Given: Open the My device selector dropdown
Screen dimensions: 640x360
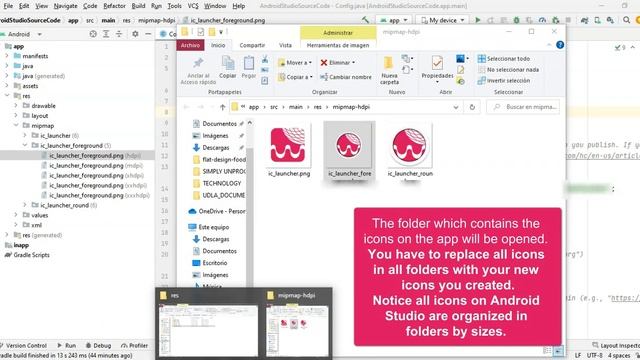Looking at the screenshot, I should [443, 20].
